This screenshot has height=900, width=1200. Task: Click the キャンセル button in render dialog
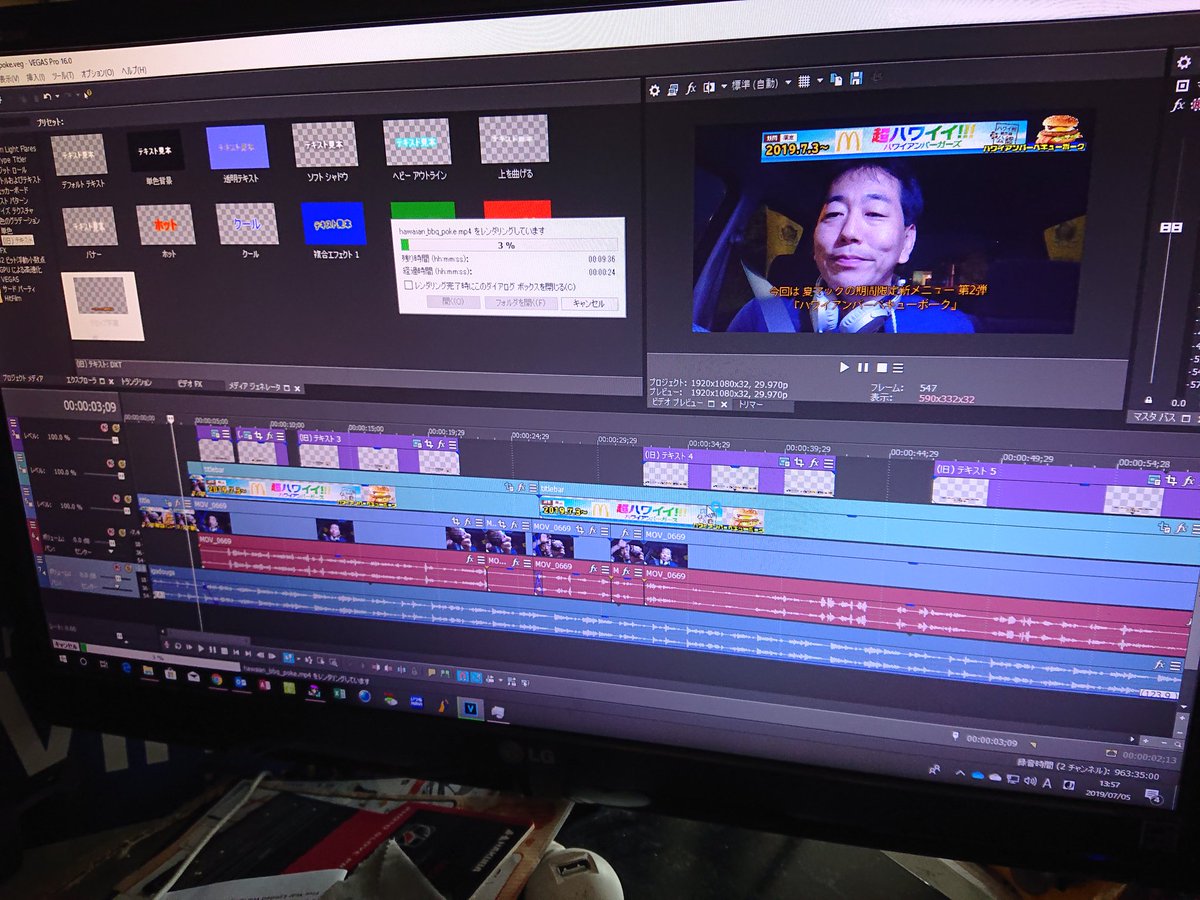tap(589, 303)
